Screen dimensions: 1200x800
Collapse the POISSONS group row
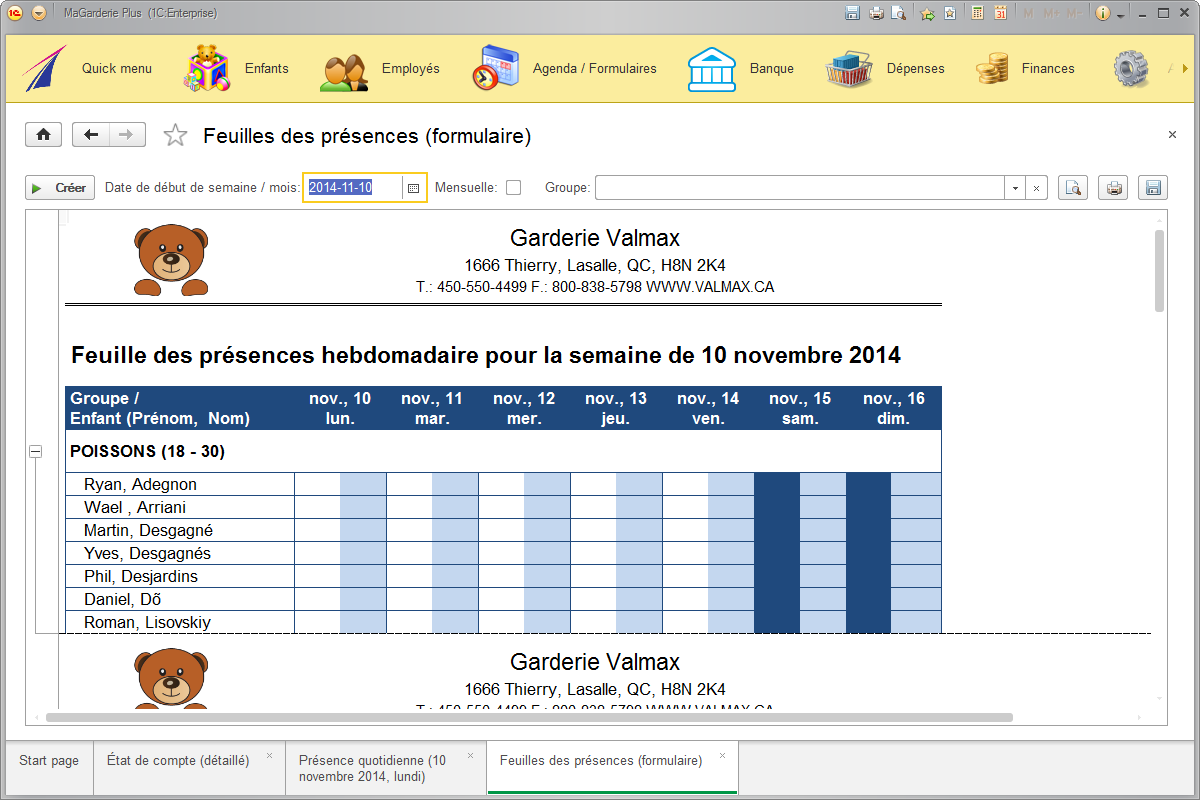(36, 451)
